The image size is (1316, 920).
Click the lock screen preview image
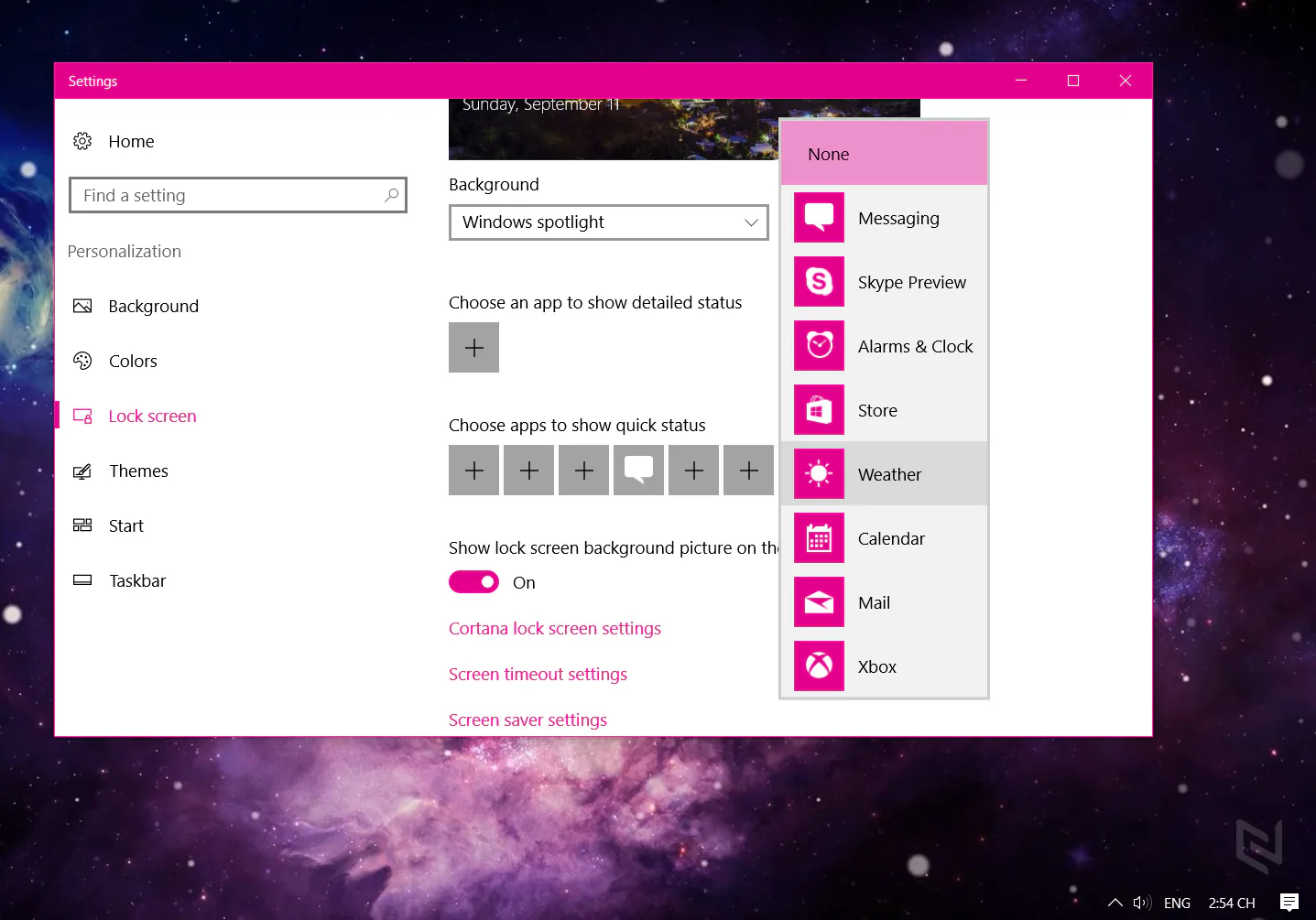pos(614,129)
